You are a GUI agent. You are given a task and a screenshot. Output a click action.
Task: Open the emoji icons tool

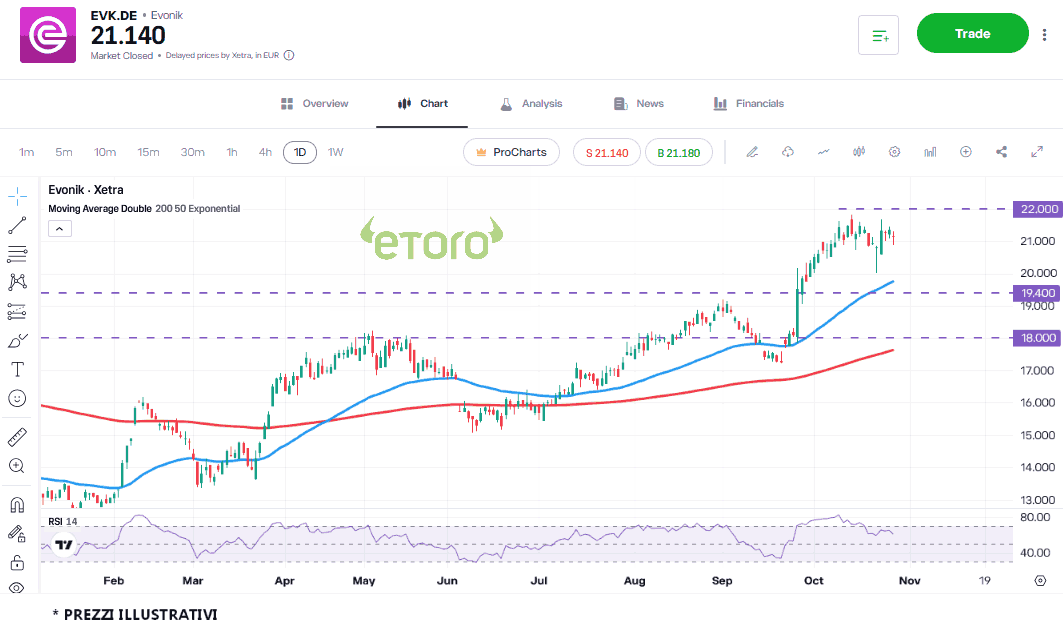[18, 398]
